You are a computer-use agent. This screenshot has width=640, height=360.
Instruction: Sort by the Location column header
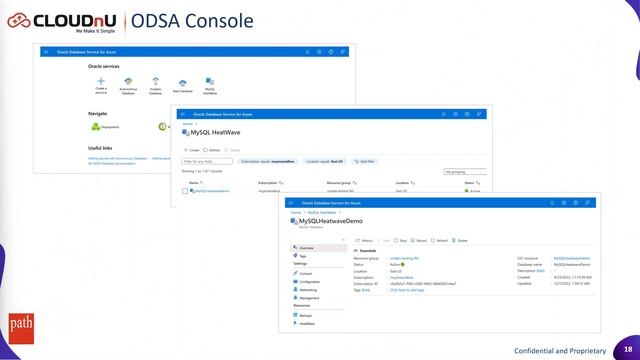click(x=405, y=183)
